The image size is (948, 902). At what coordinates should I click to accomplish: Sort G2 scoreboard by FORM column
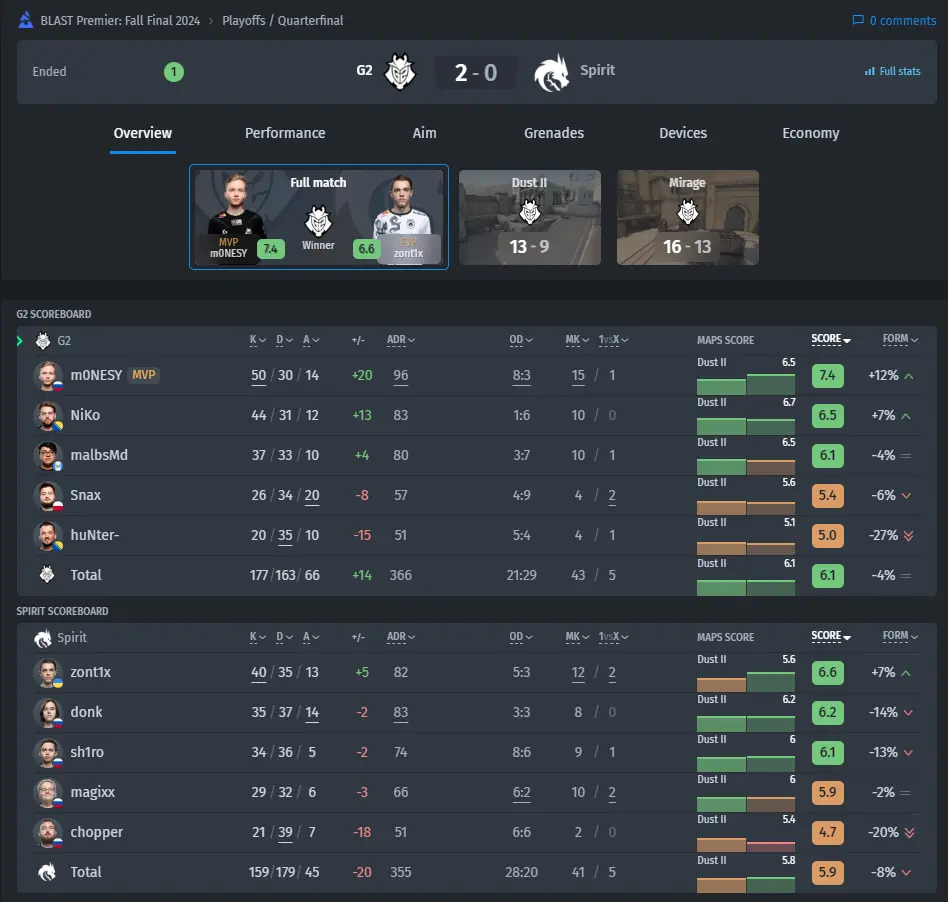coord(900,339)
